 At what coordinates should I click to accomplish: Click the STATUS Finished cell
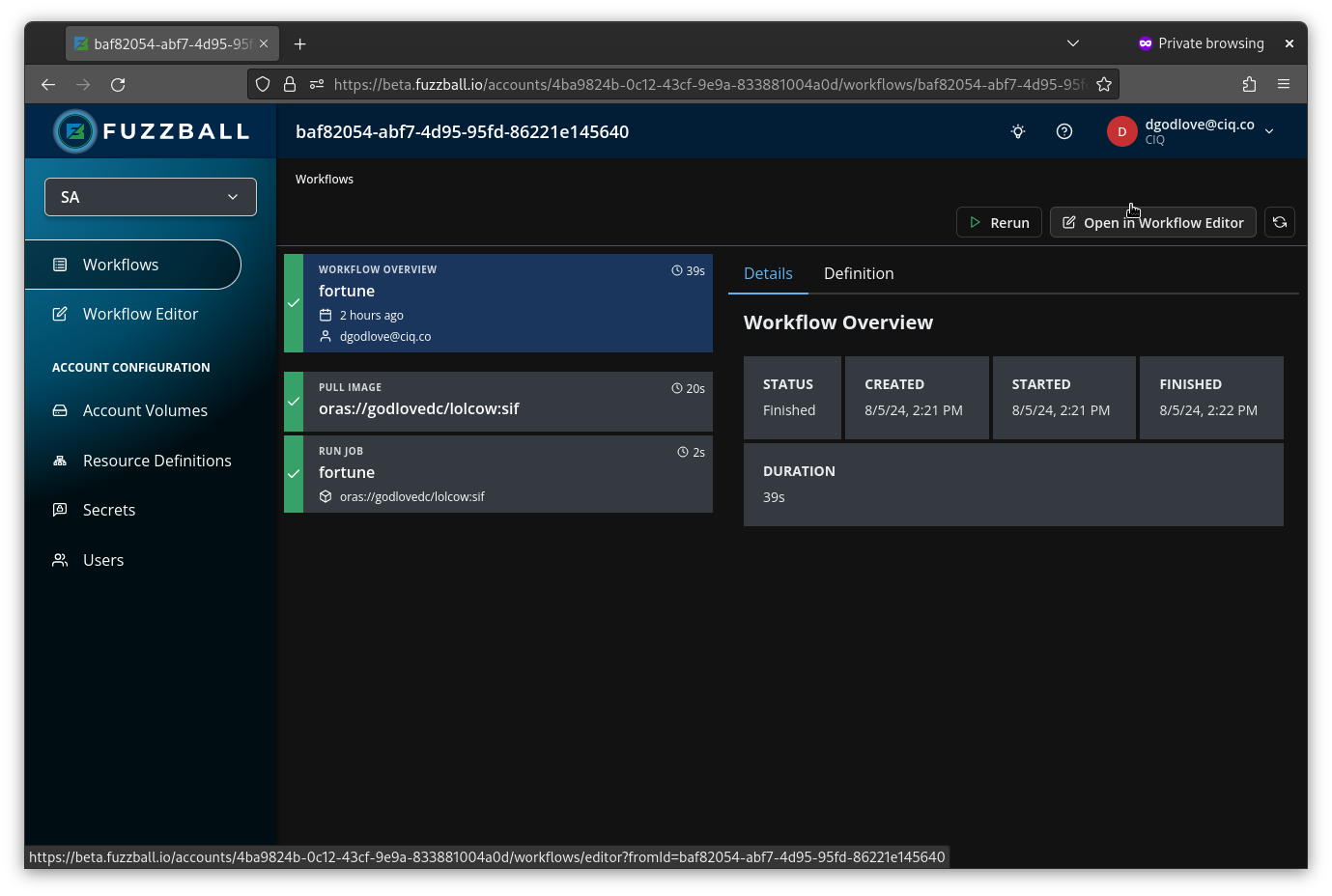coord(792,398)
